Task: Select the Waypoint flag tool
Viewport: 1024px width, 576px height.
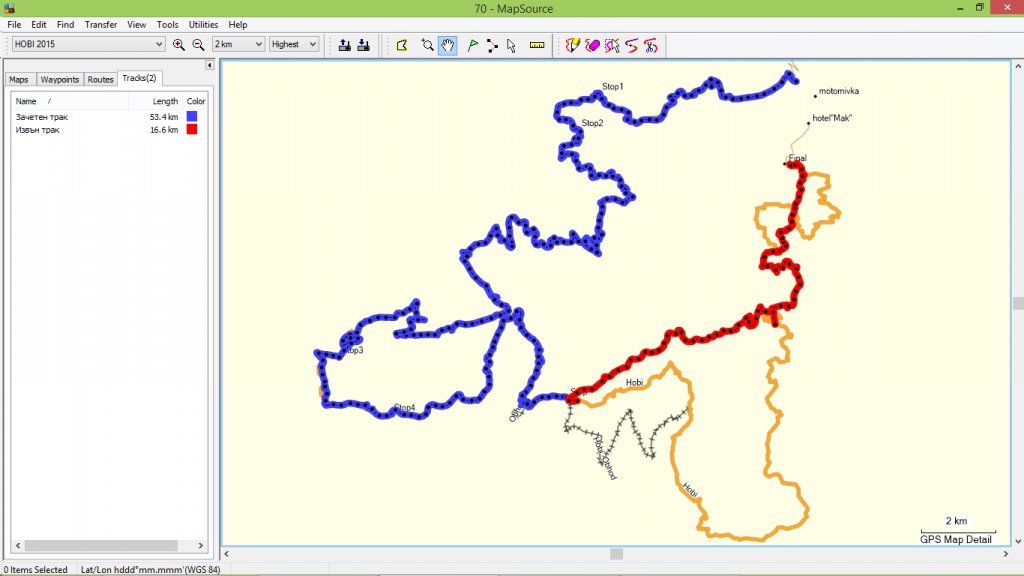Action: coord(472,45)
